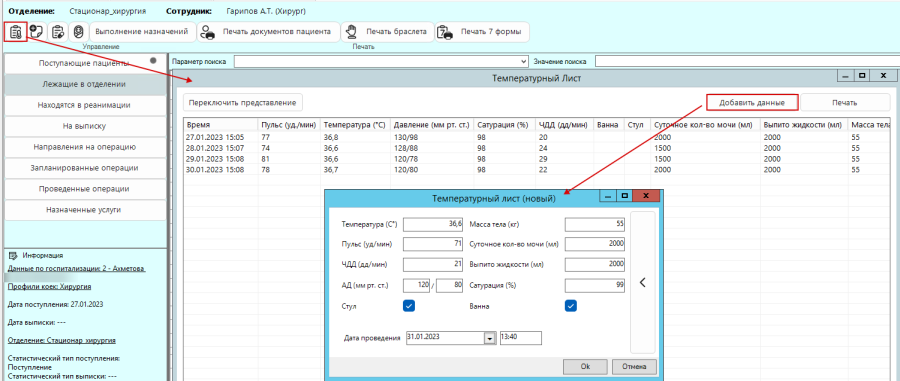900x381 pixels.
Task: Click the Масса тела (кг) input field
Action: pyautogui.click(x=595, y=224)
